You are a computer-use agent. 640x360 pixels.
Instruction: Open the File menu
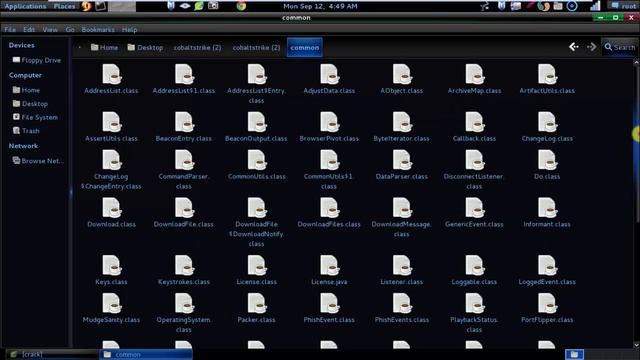coord(10,29)
